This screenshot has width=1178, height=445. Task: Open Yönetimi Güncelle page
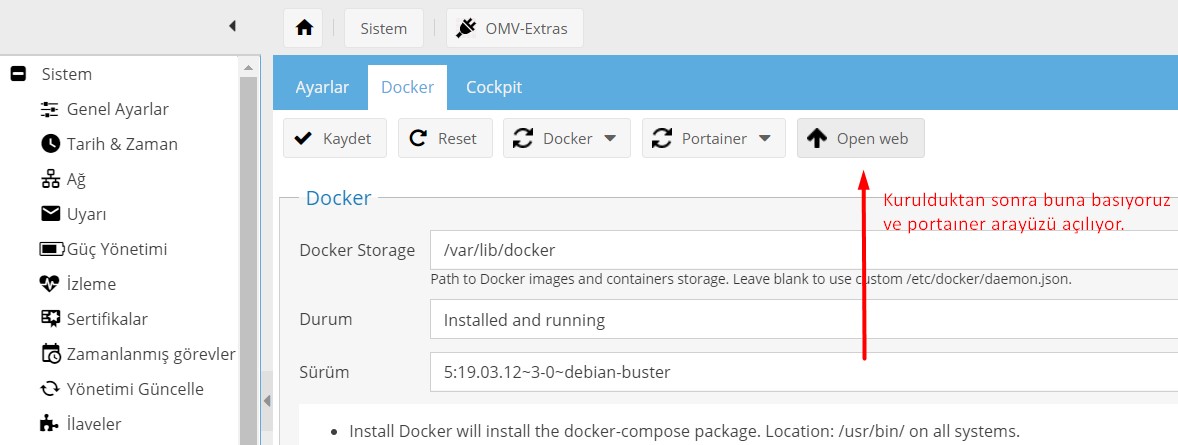point(135,389)
